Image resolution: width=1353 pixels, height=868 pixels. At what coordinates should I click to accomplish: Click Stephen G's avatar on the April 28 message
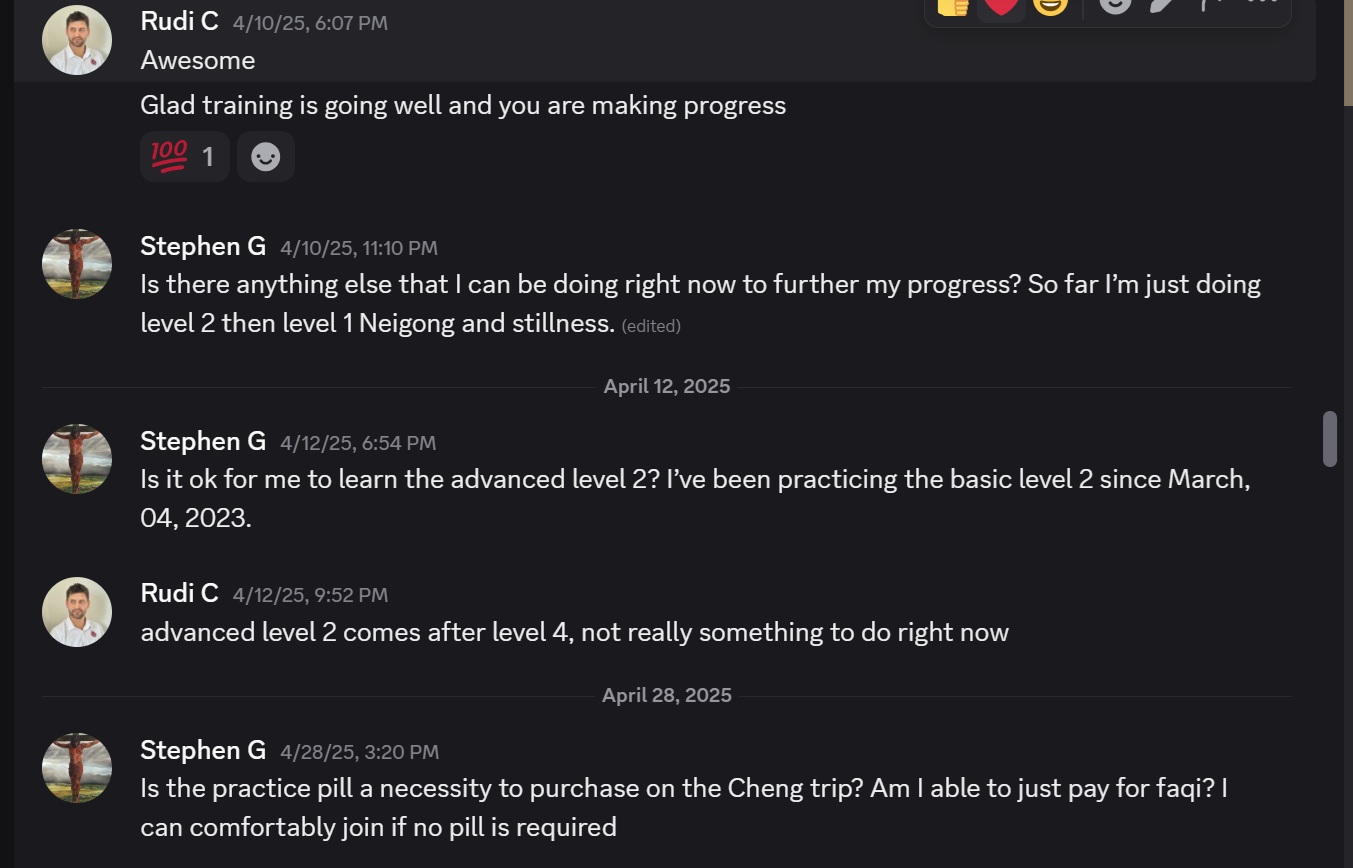pyautogui.click(x=77, y=768)
